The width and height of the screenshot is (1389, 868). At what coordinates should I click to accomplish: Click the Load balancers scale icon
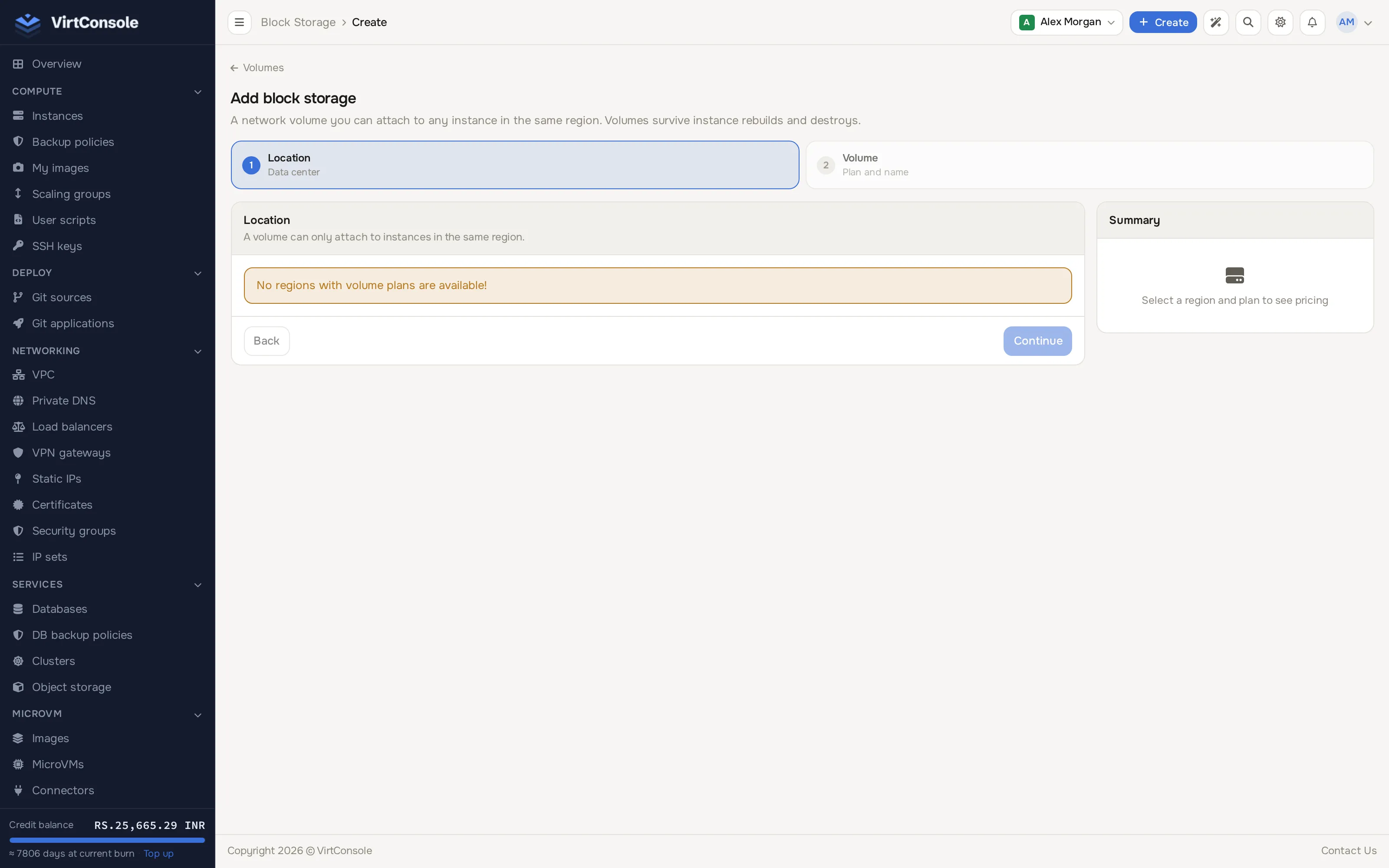pos(18,427)
